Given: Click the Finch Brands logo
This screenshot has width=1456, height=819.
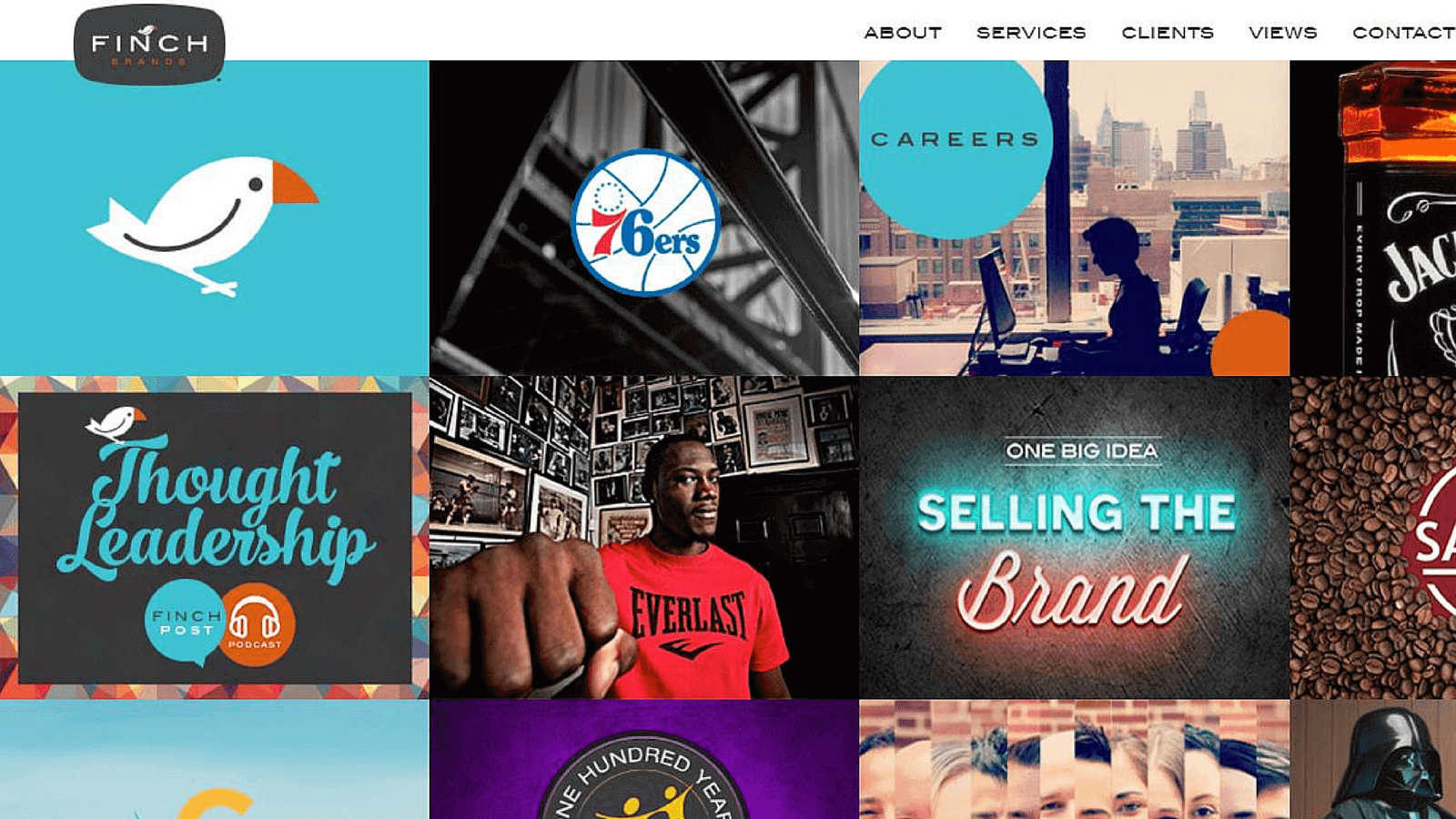Looking at the screenshot, I should 149,44.
